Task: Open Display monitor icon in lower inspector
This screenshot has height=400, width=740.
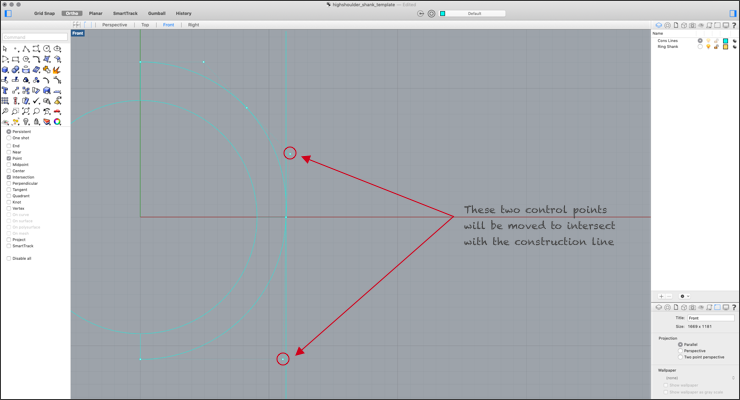Action: tap(726, 307)
